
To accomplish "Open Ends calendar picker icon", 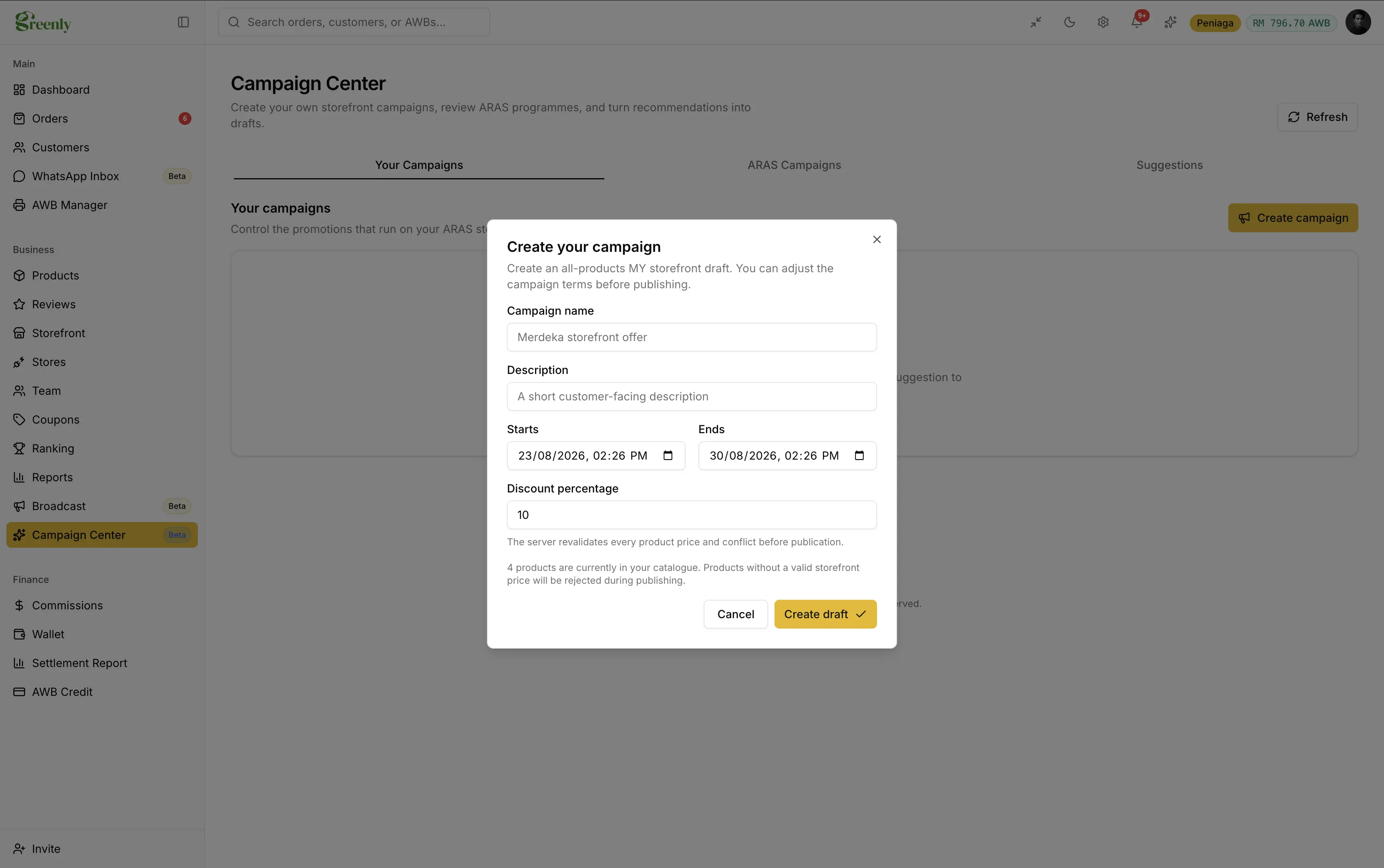I will 859,456.
